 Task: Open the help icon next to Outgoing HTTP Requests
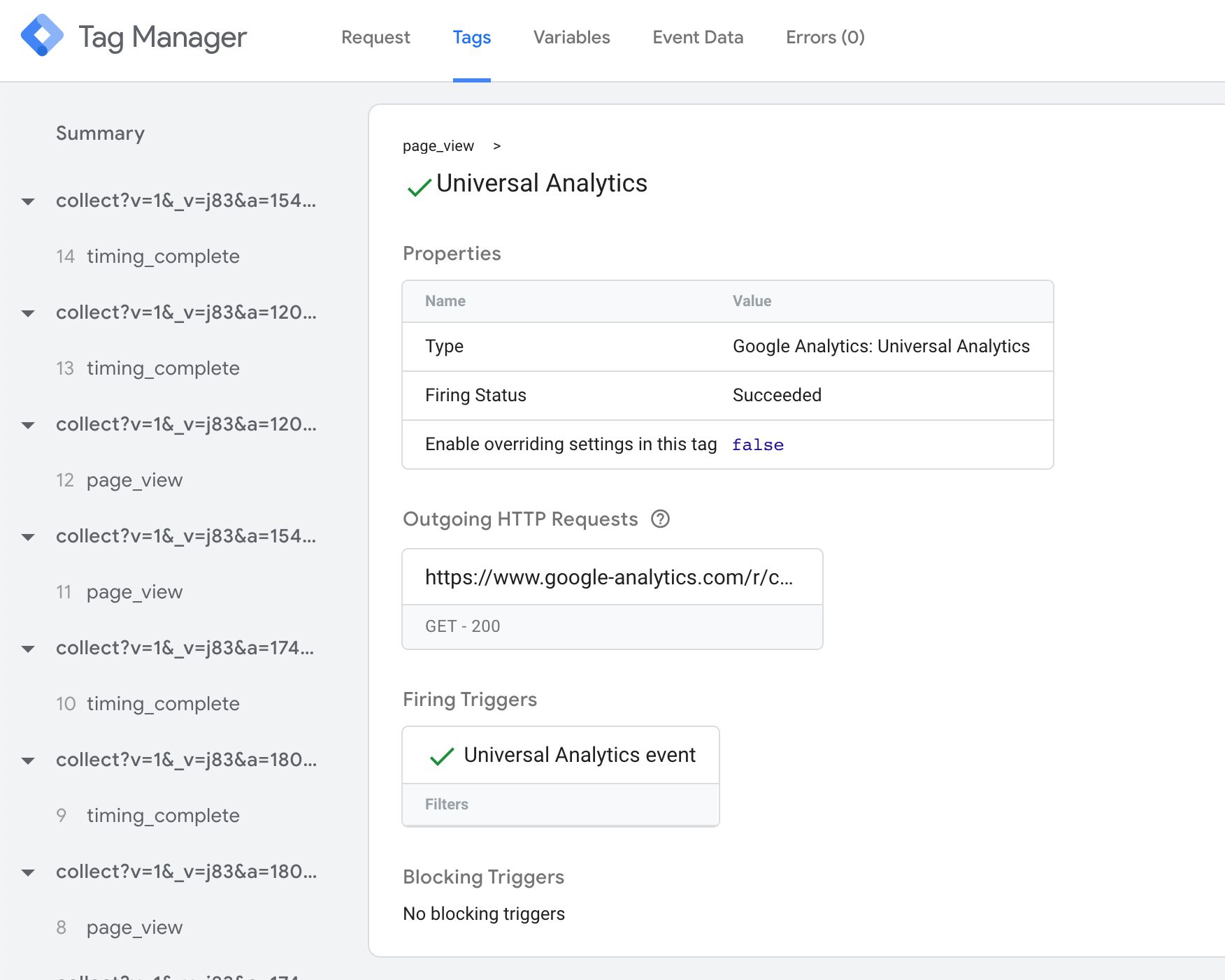click(660, 519)
